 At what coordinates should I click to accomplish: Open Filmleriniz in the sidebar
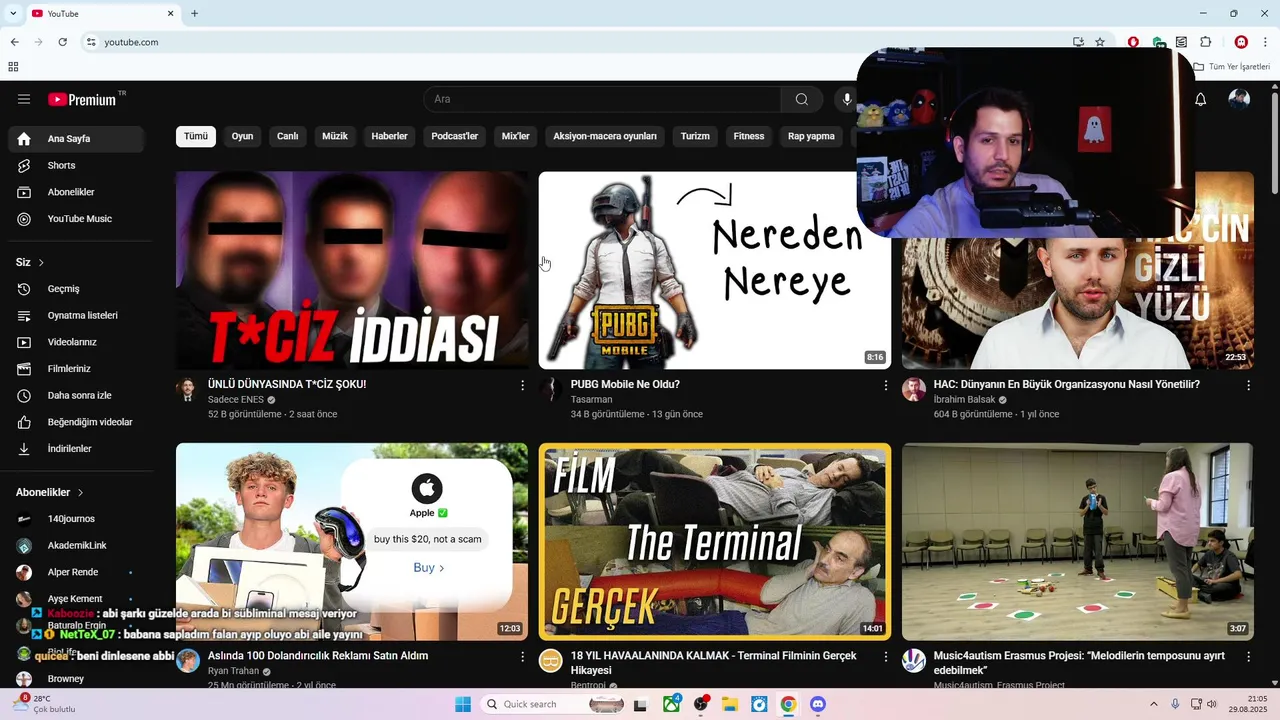click(76, 369)
